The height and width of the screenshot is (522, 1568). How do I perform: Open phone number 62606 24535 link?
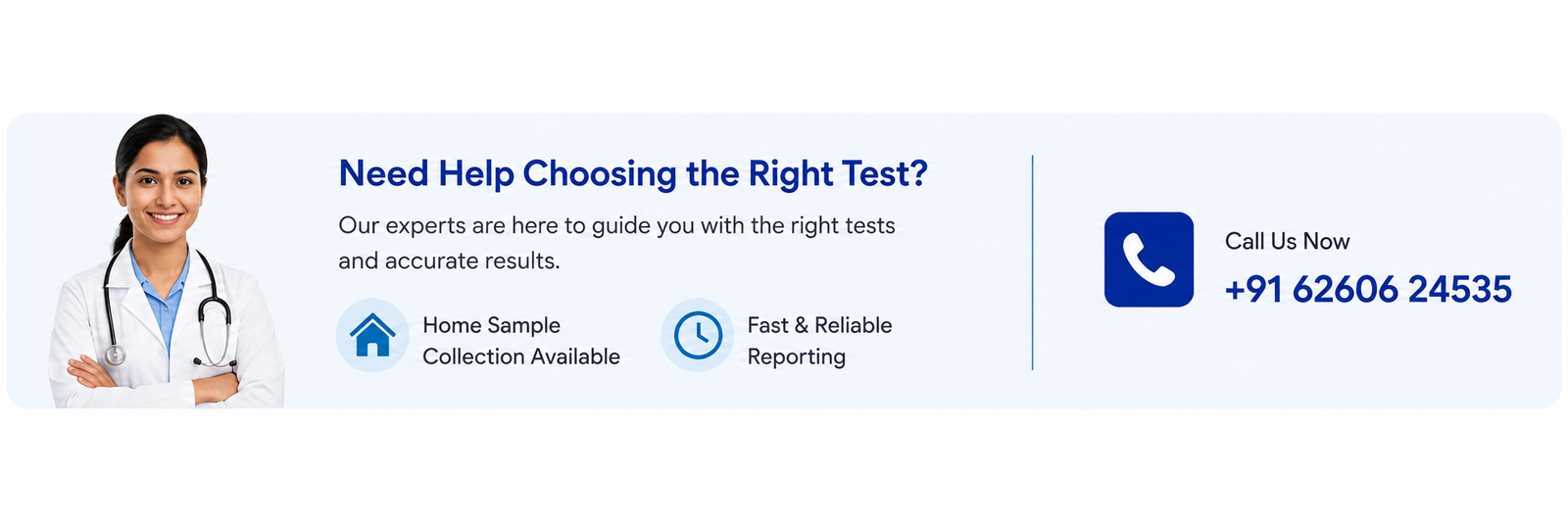click(1401, 289)
